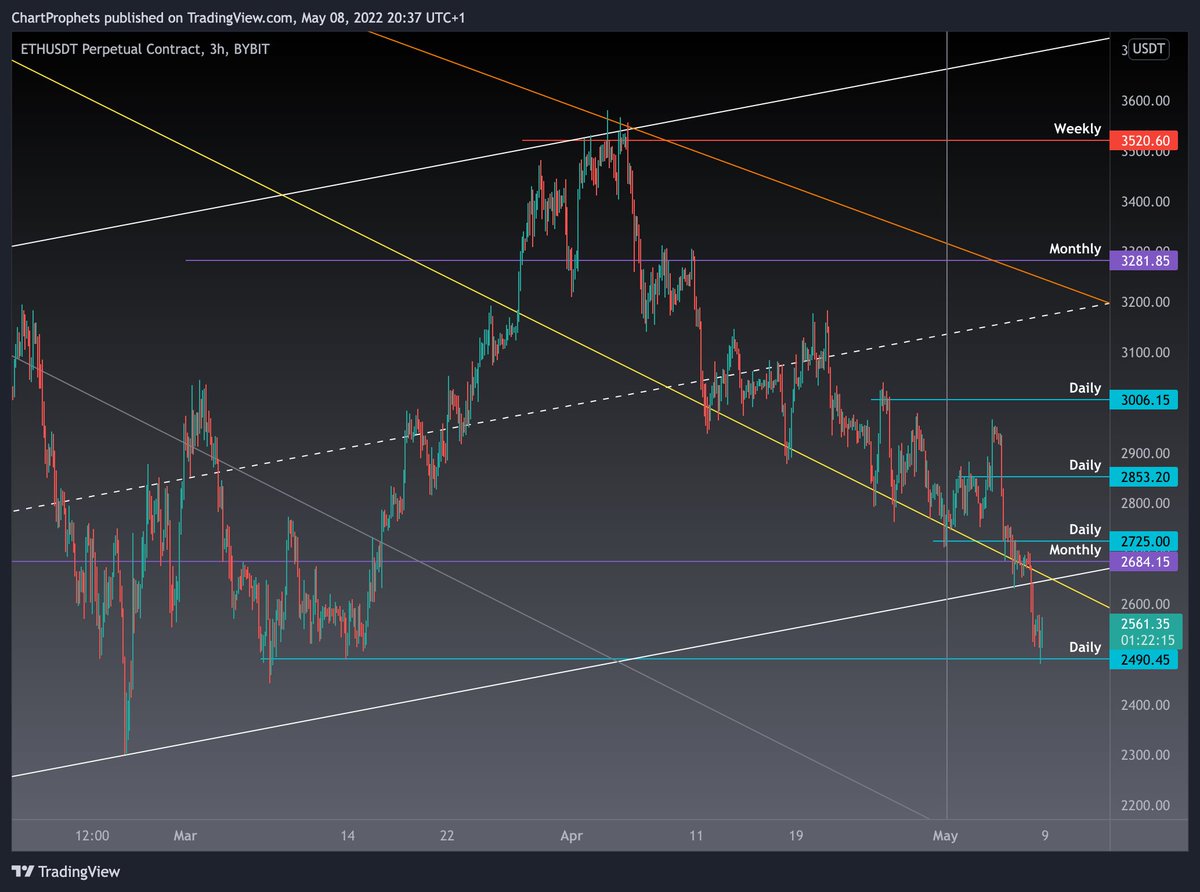Image resolution: width=1200 pixels, height=892 pixels.
Task: Click the 3600.00 price axis value
Action: 1145,101
